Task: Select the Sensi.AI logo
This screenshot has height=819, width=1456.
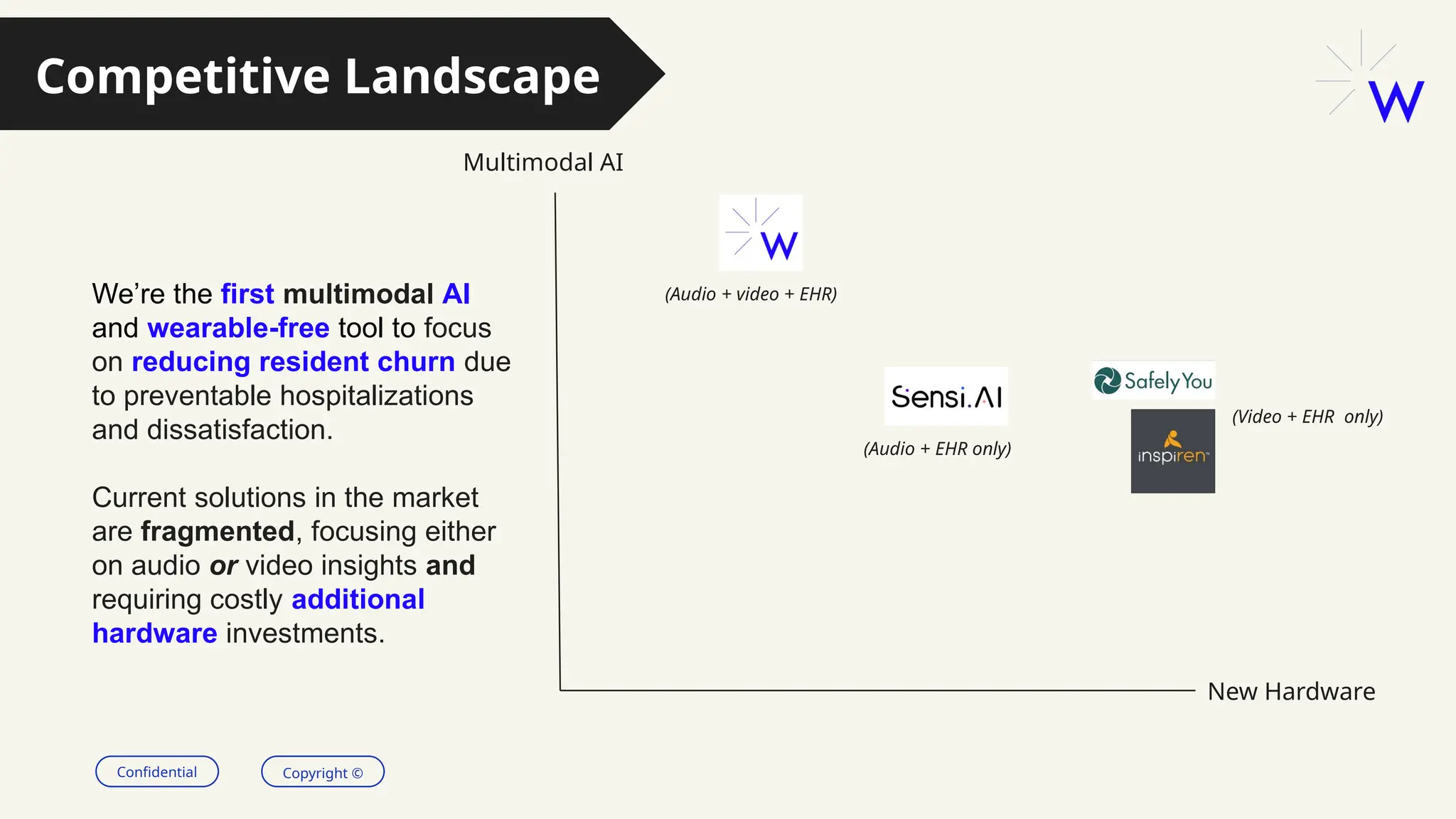Action: coord(946,397)
